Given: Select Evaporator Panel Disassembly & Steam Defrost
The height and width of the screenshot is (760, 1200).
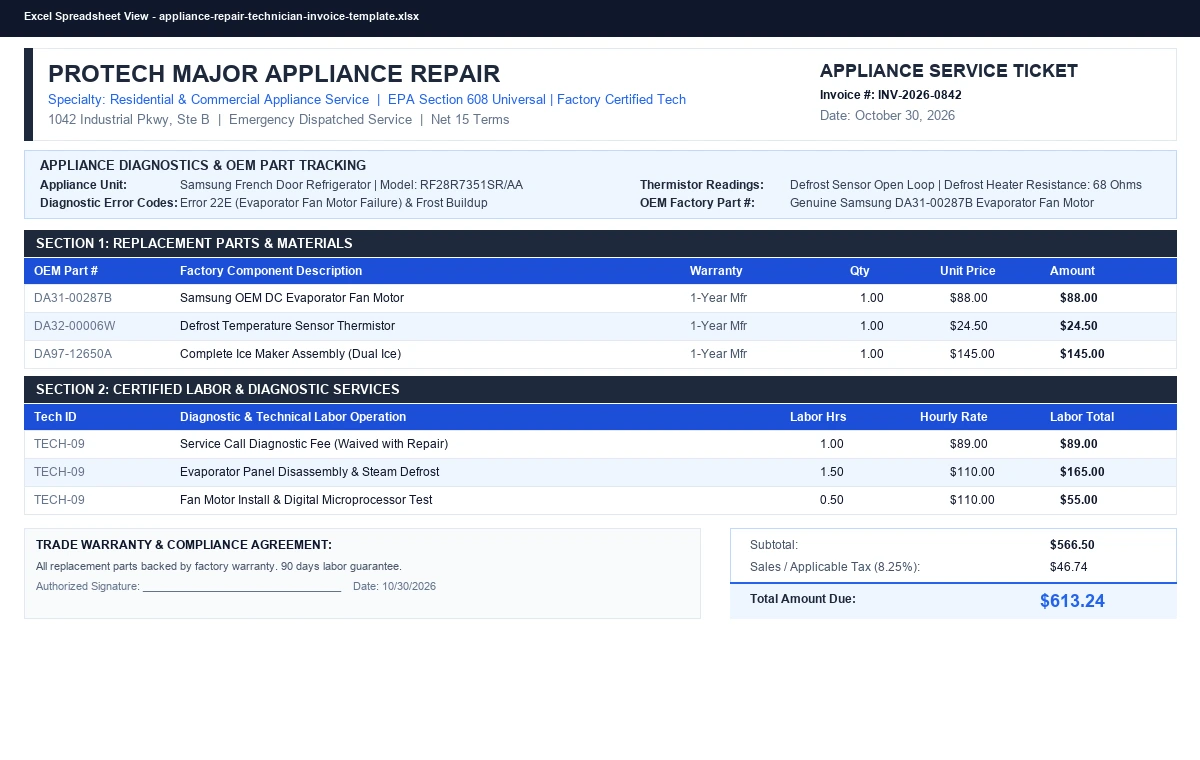Looking at the screenshot, I should coord(310,472).
